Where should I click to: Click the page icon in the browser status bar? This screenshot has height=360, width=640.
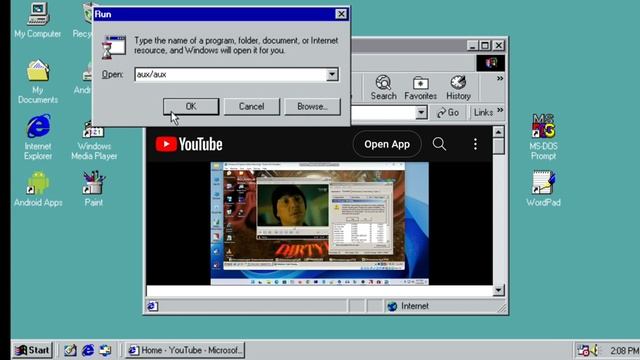[x=152, y=306]
